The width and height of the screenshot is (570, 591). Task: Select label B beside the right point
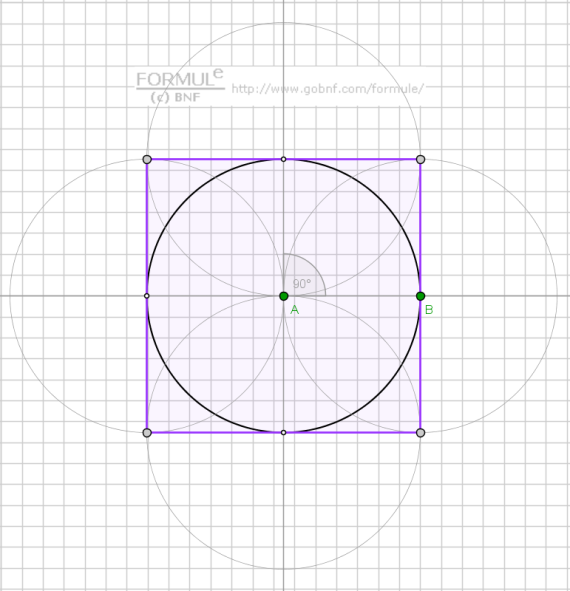point(429,310)
